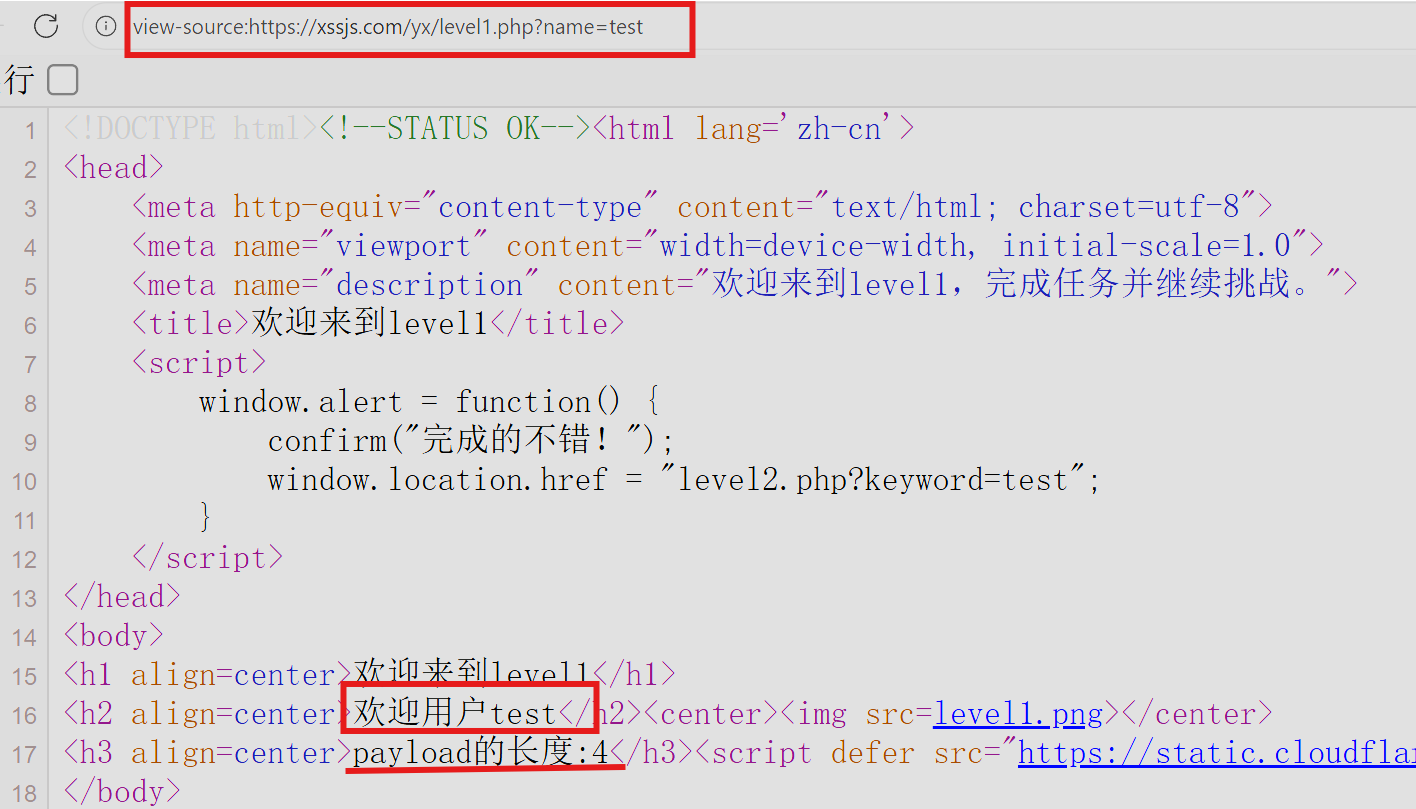Click line number 14 in the gutter

pyautogui.click(x=25, y=638)
